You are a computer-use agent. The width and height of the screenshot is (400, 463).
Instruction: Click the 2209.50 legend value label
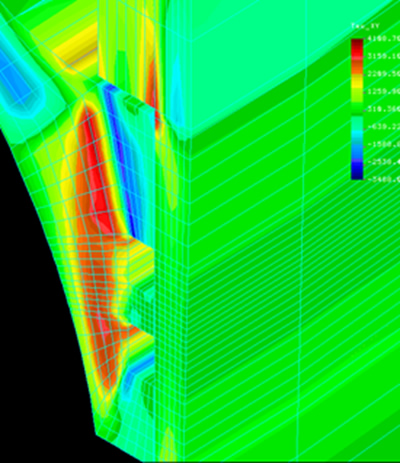[x=382, y=74]
